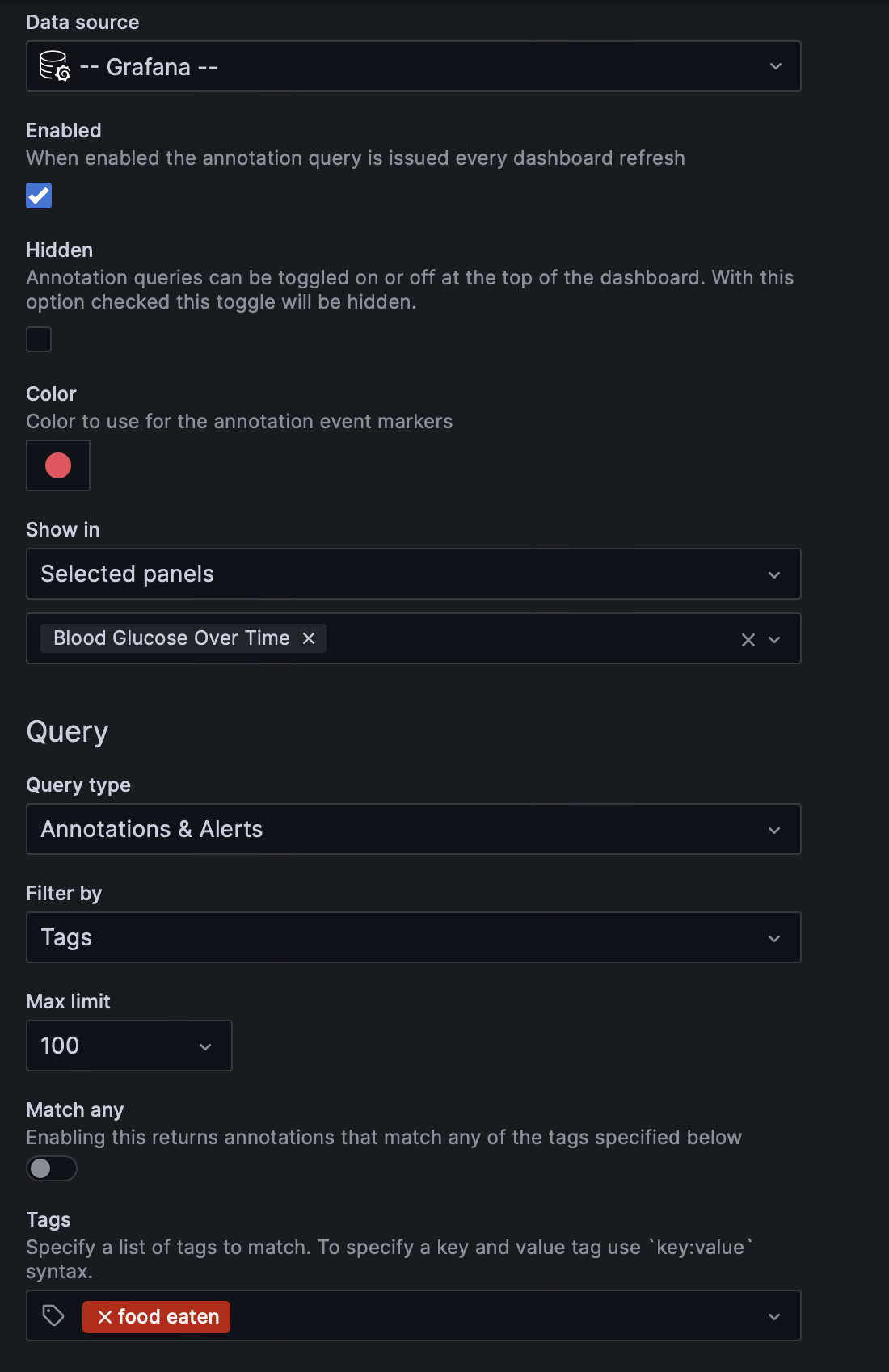The image size is (889, 1372).
Task: Check the Hidden checkbox
Action: coord(39,339)
